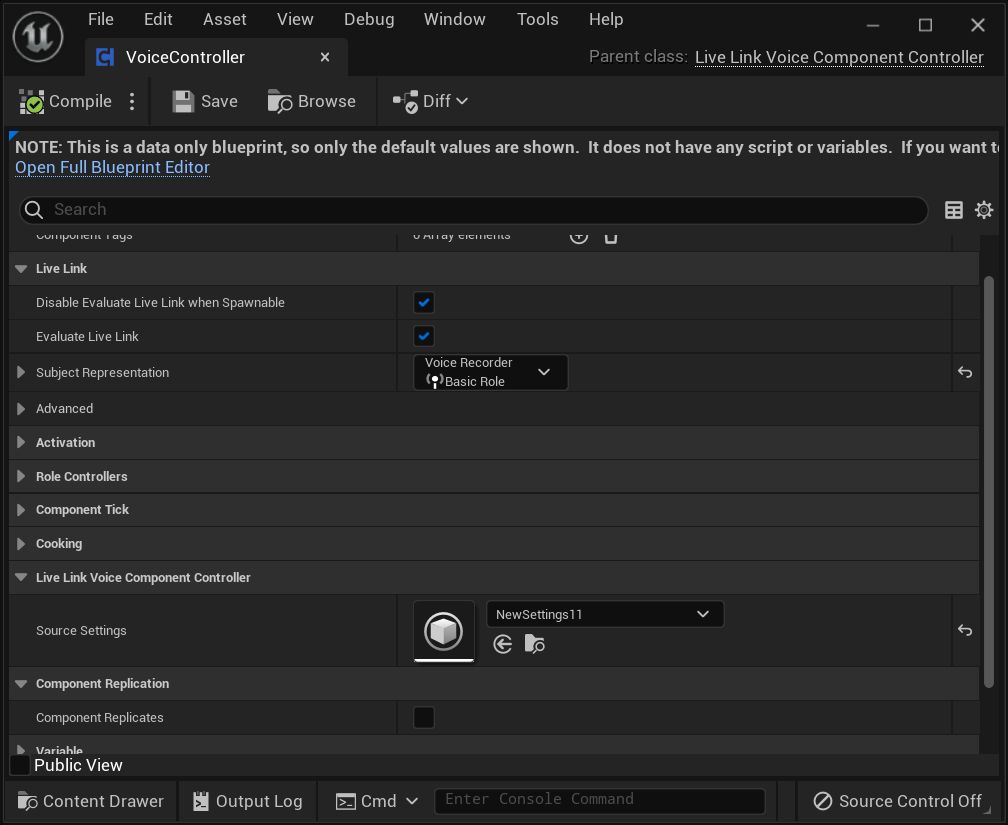Open Full Blueprint Editor link

[x=111, y=167]
